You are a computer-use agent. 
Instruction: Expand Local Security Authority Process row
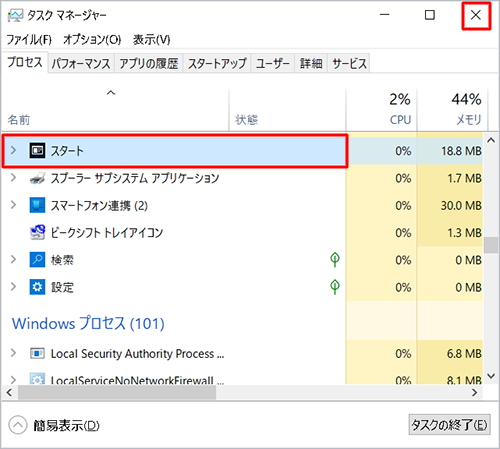coord(13,353)
